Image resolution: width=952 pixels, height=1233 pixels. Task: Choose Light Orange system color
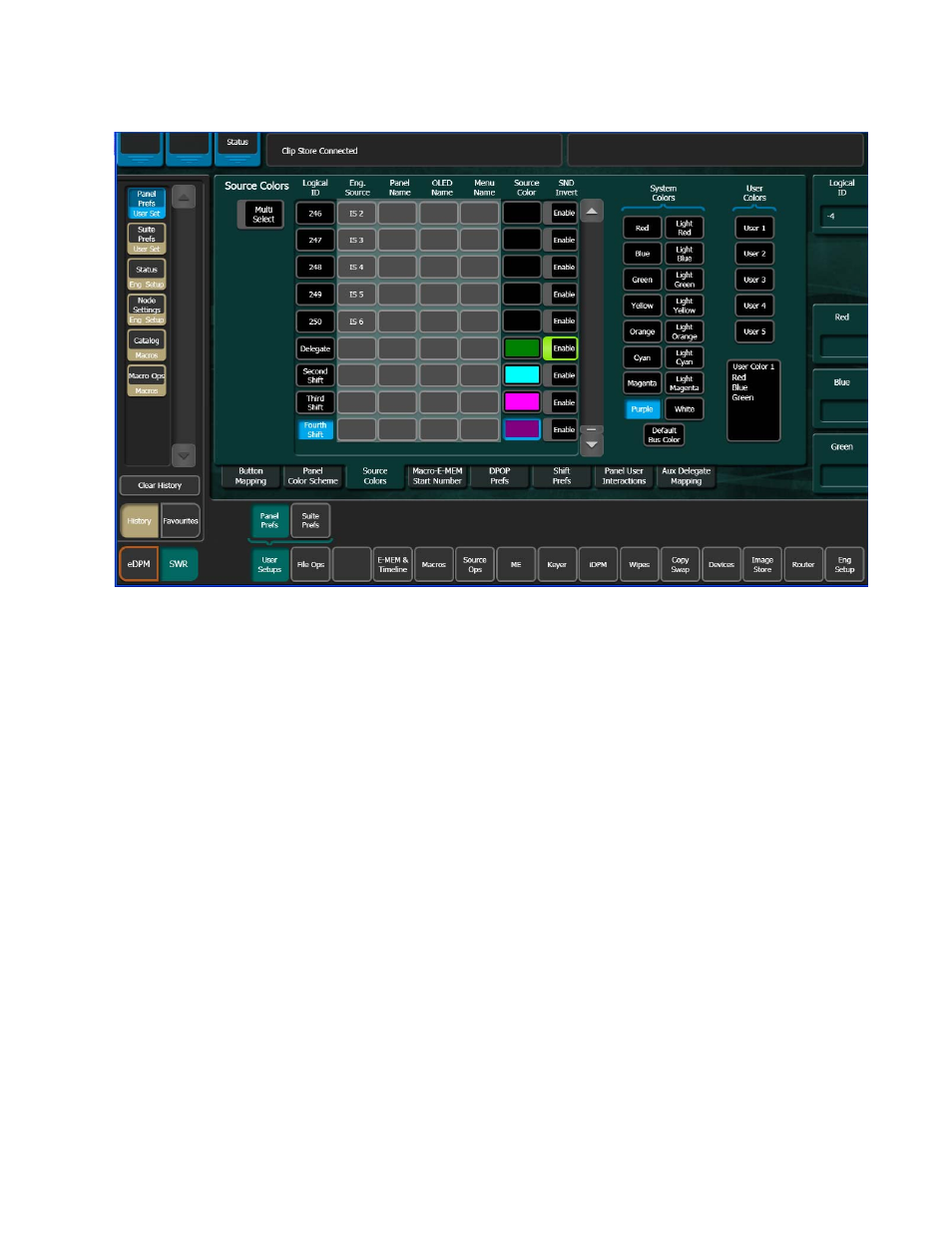[684, 331]
